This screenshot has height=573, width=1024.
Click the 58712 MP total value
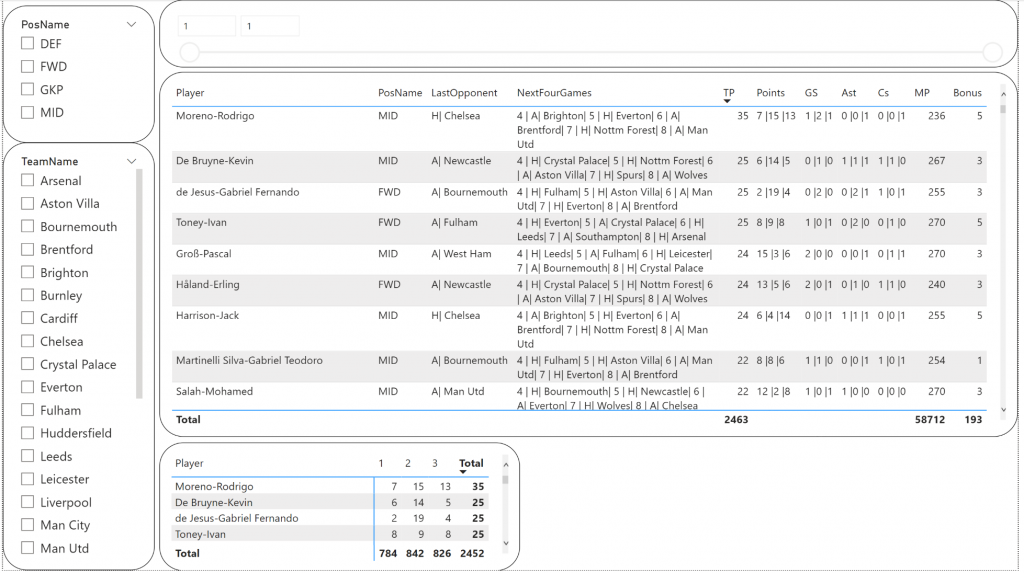(x=929, y=419)
